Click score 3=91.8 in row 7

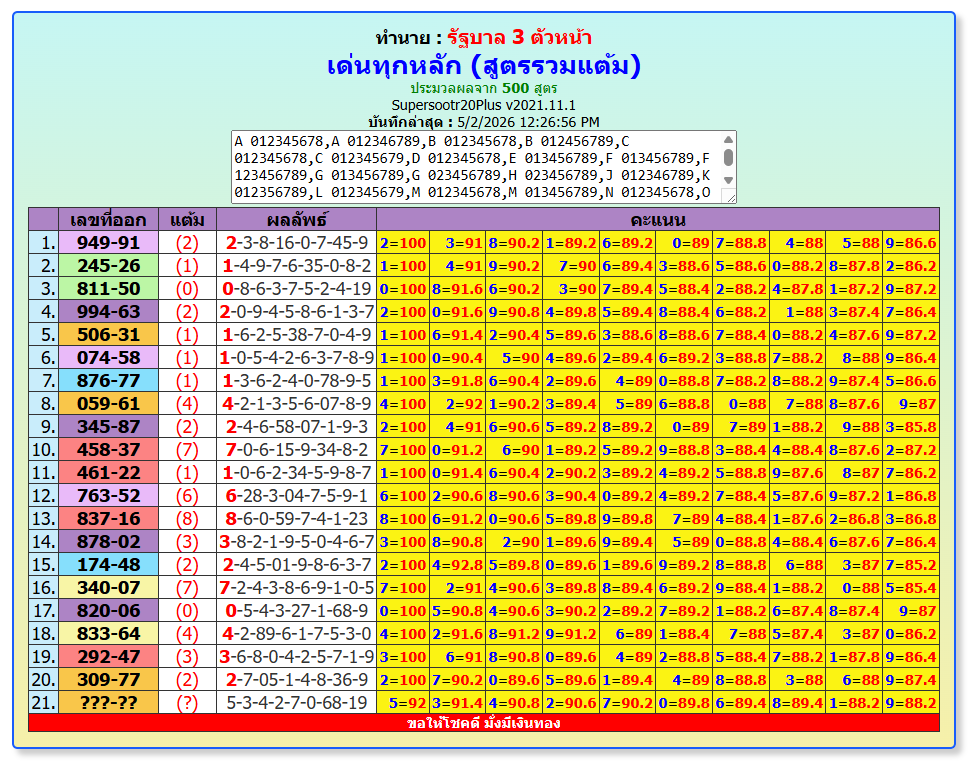click(x=457, y=380)
